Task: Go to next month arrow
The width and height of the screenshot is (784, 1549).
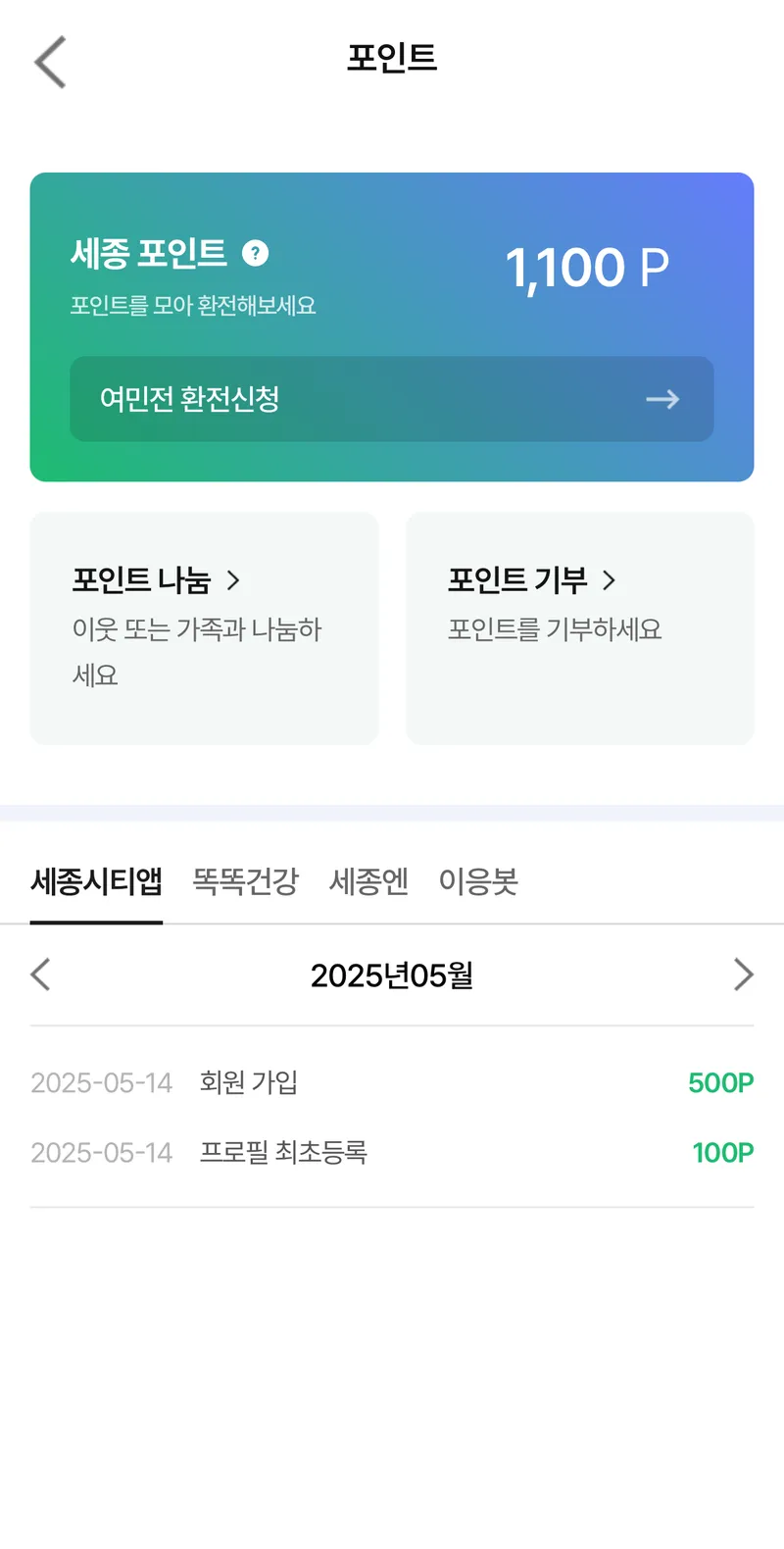Action: [743, 974]
